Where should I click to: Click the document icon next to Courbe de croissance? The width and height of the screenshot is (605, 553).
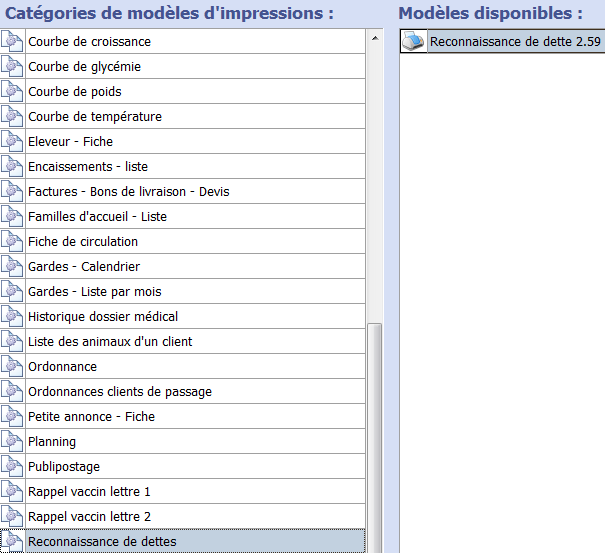(12, 41)
